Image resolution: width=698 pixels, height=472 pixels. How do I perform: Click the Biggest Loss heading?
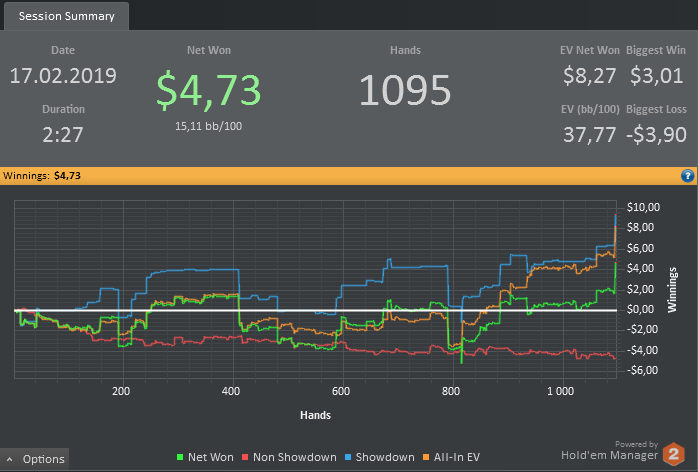(x=656, y=109)
